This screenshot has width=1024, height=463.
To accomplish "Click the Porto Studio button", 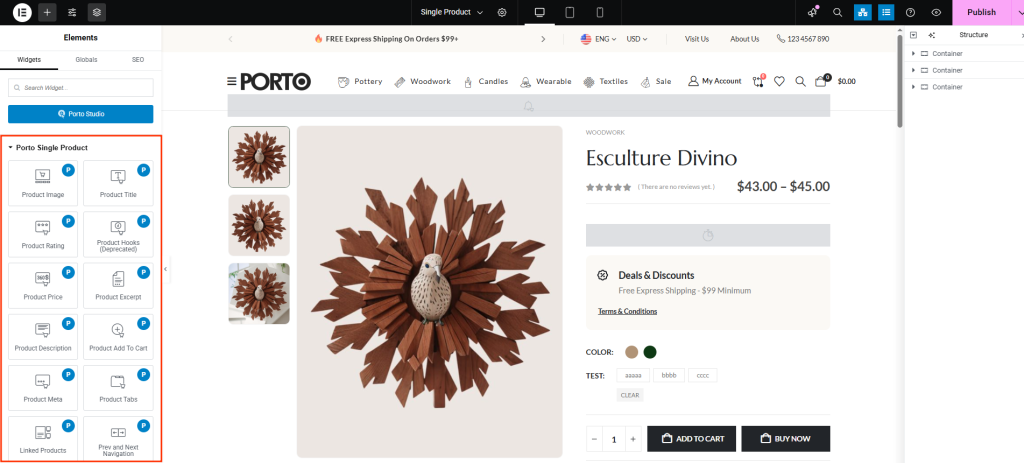I will click(x=80, y=114).
